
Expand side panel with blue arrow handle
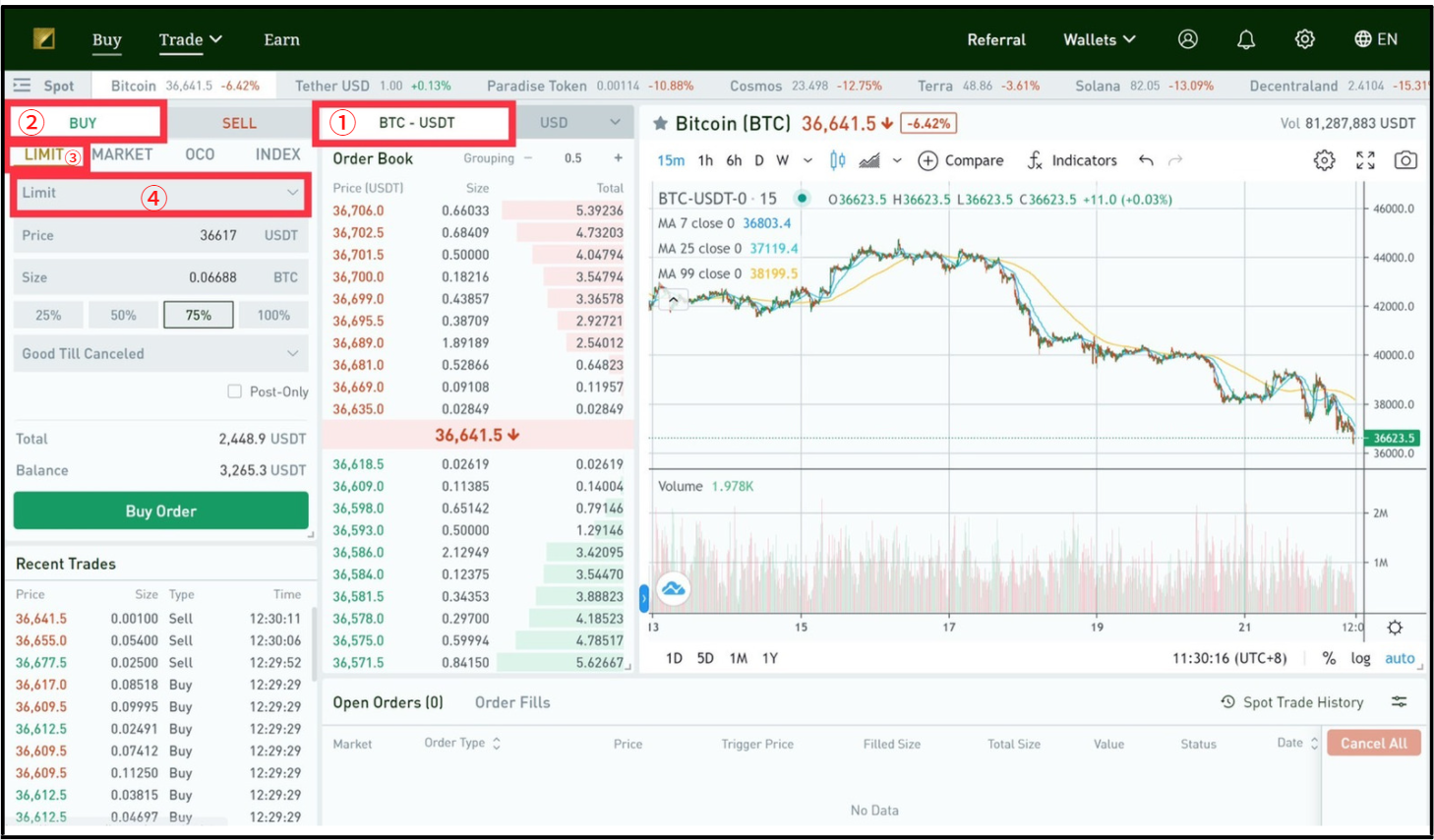pyautogui.click(x=644, y=597)
